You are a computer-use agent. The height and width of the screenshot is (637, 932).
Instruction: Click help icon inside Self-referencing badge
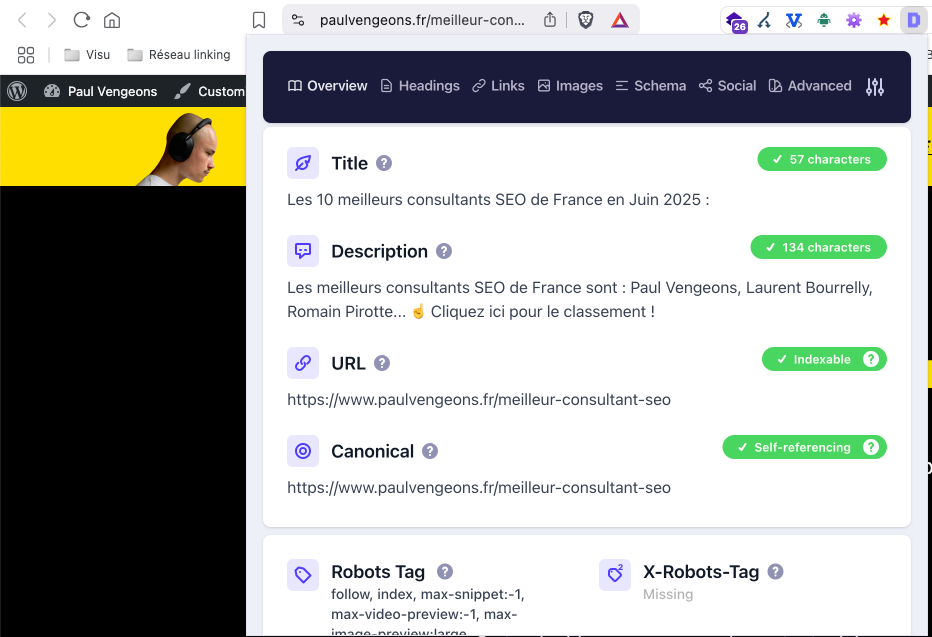coord(870,447)
